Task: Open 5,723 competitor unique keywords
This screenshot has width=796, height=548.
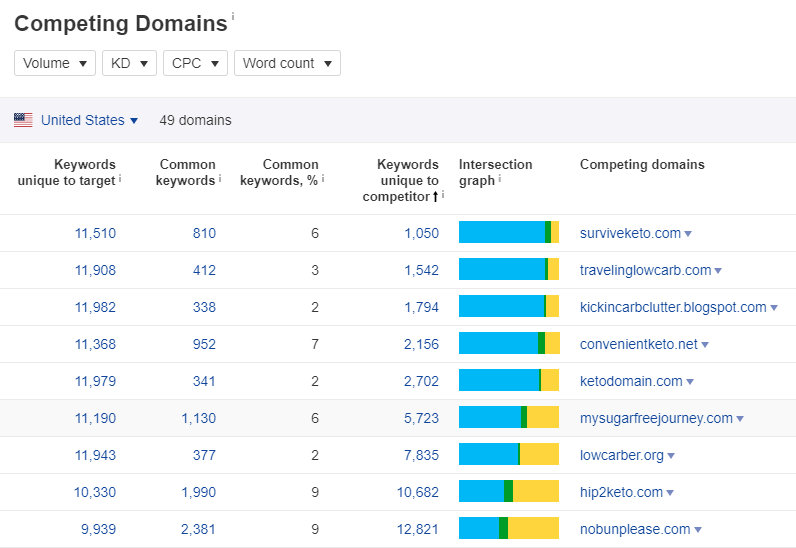Action: (x=421, y=418)
